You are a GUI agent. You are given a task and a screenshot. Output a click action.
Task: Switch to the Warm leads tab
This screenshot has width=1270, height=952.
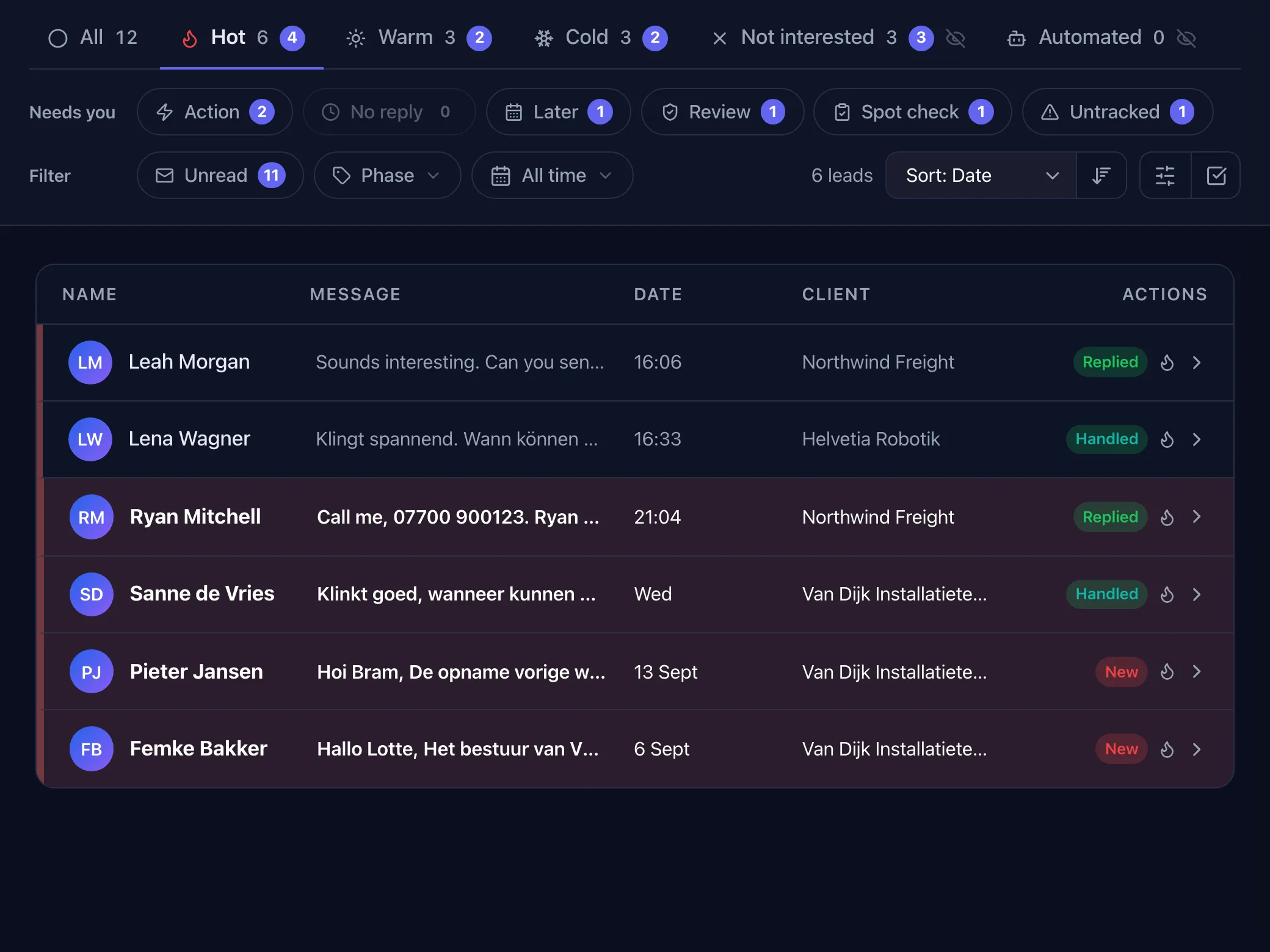tap(418, 38)
